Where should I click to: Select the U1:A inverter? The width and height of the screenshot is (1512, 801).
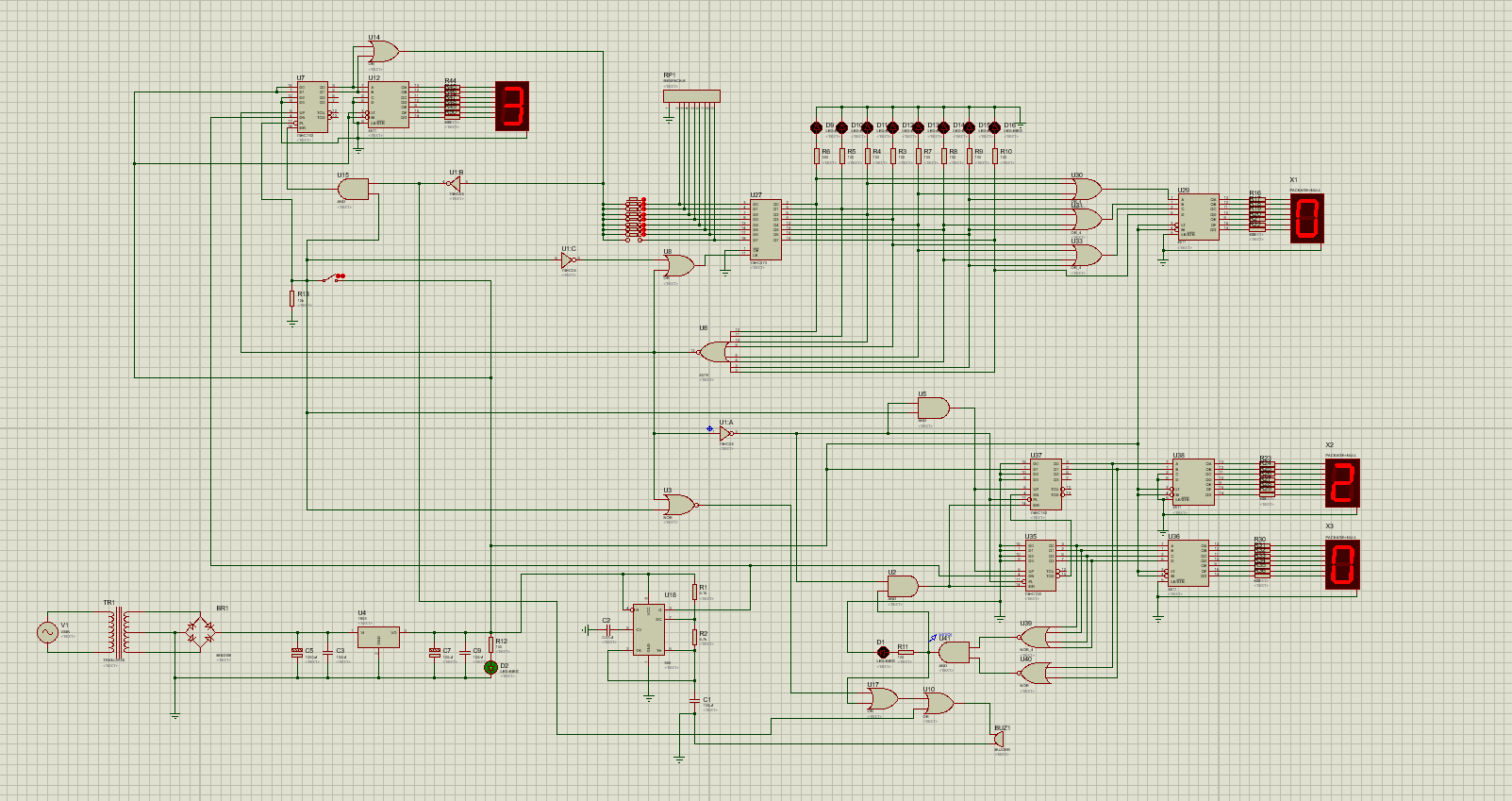click(725, 434)
